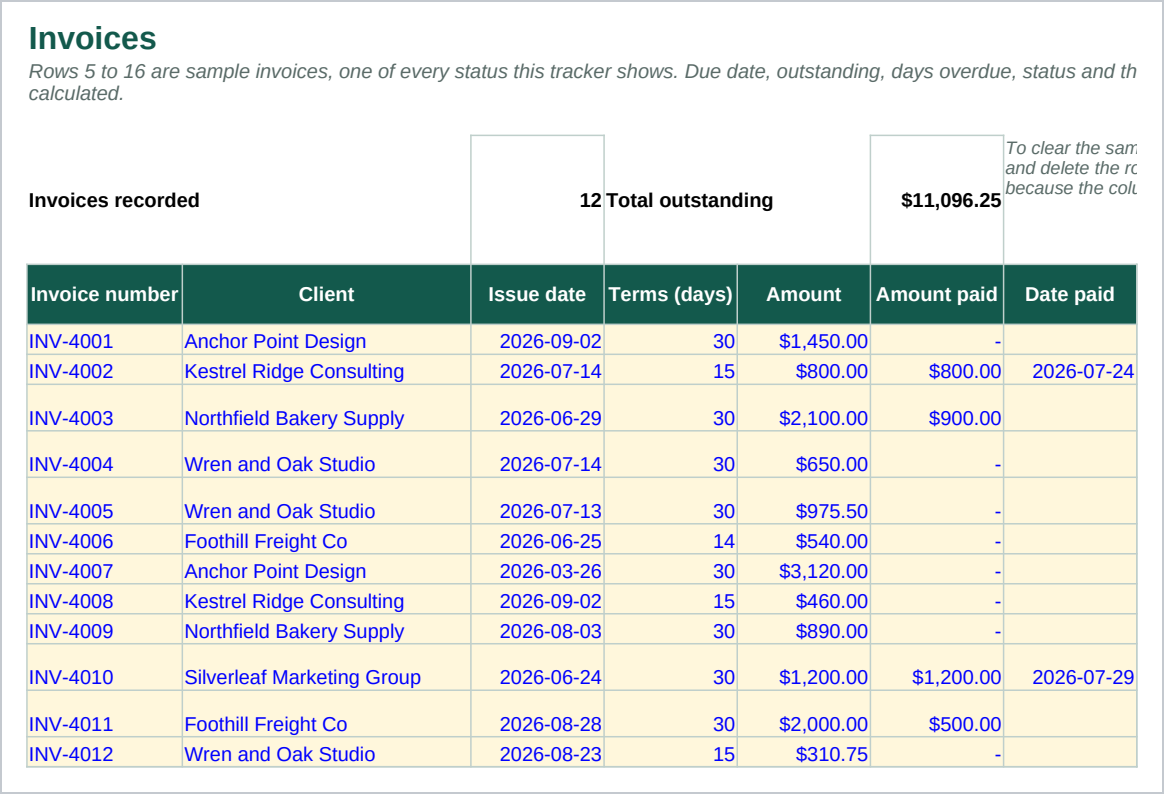Select amount paid $800.00

coord(937,370)
